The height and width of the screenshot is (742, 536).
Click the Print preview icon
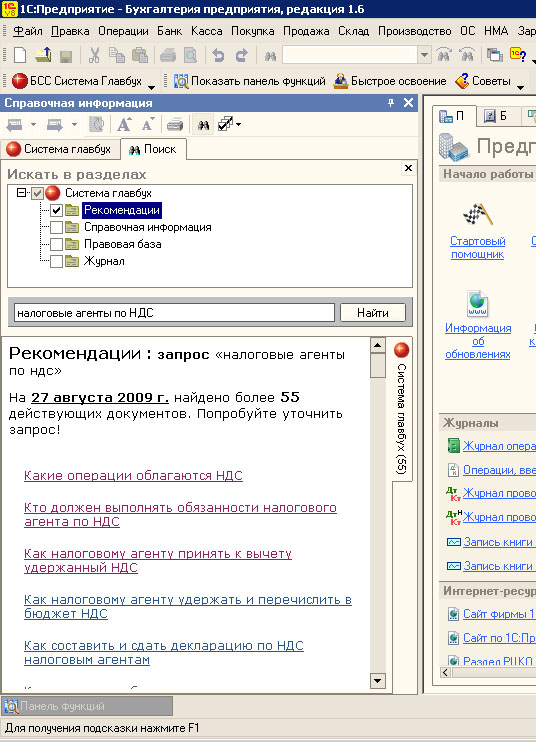(x=190, y=56)
